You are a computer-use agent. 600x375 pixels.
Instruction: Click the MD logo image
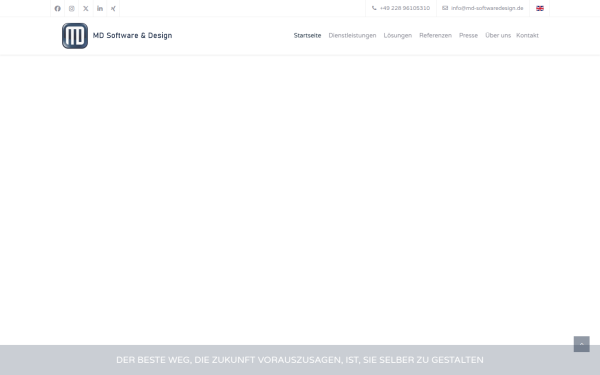click(75, 36)
